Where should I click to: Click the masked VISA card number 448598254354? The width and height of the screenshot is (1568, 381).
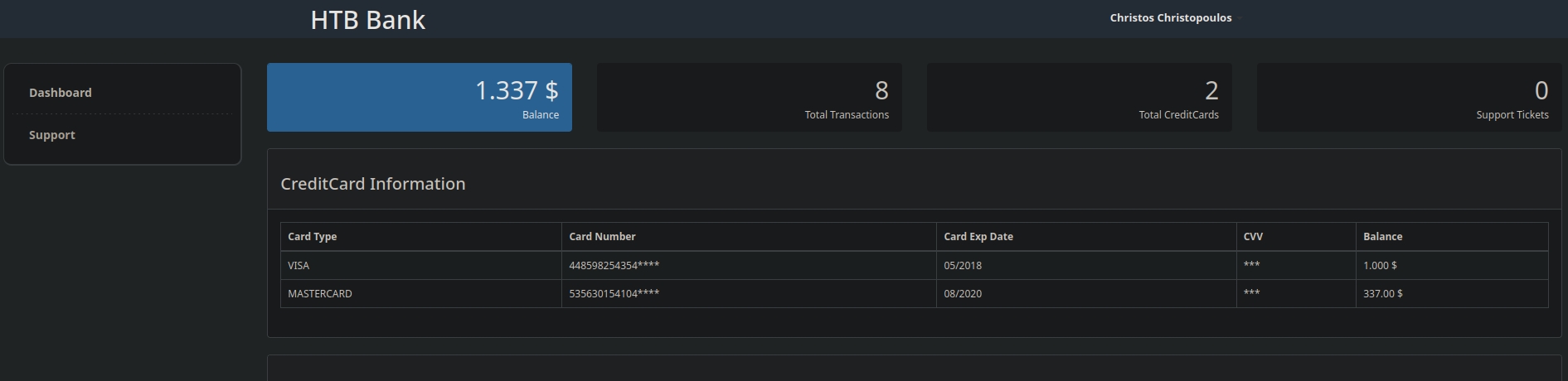[614, 266]
